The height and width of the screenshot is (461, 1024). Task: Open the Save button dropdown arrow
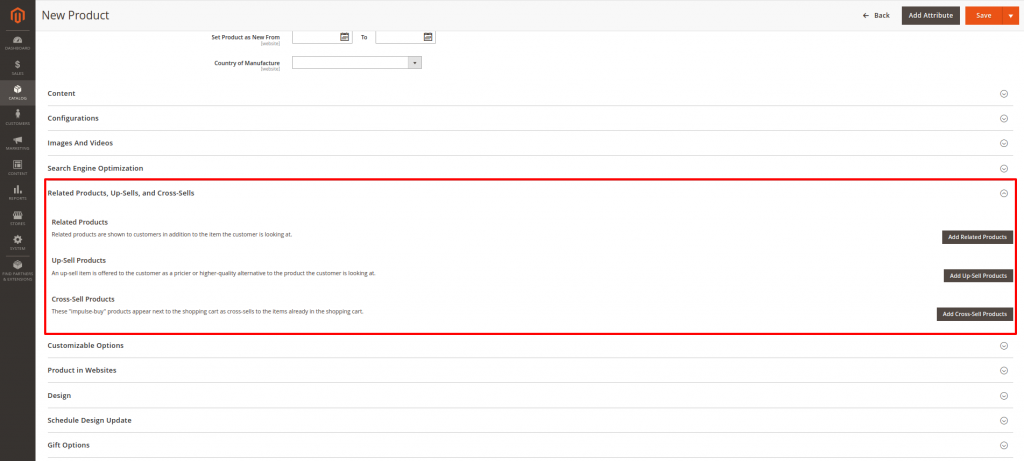tap(1008, 15)
